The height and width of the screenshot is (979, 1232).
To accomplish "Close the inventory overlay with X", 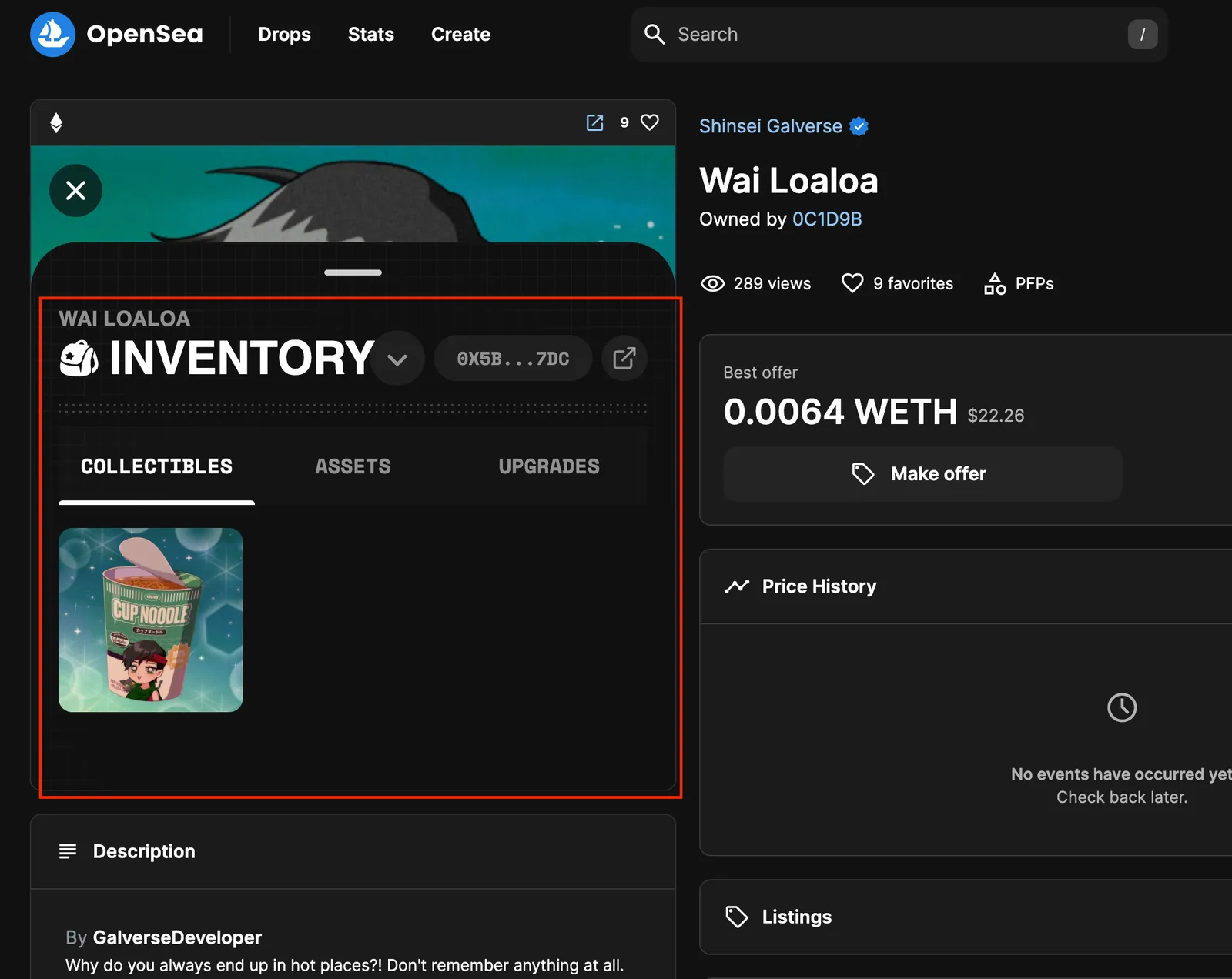I will pyautogui.click(x=75, y=190).
